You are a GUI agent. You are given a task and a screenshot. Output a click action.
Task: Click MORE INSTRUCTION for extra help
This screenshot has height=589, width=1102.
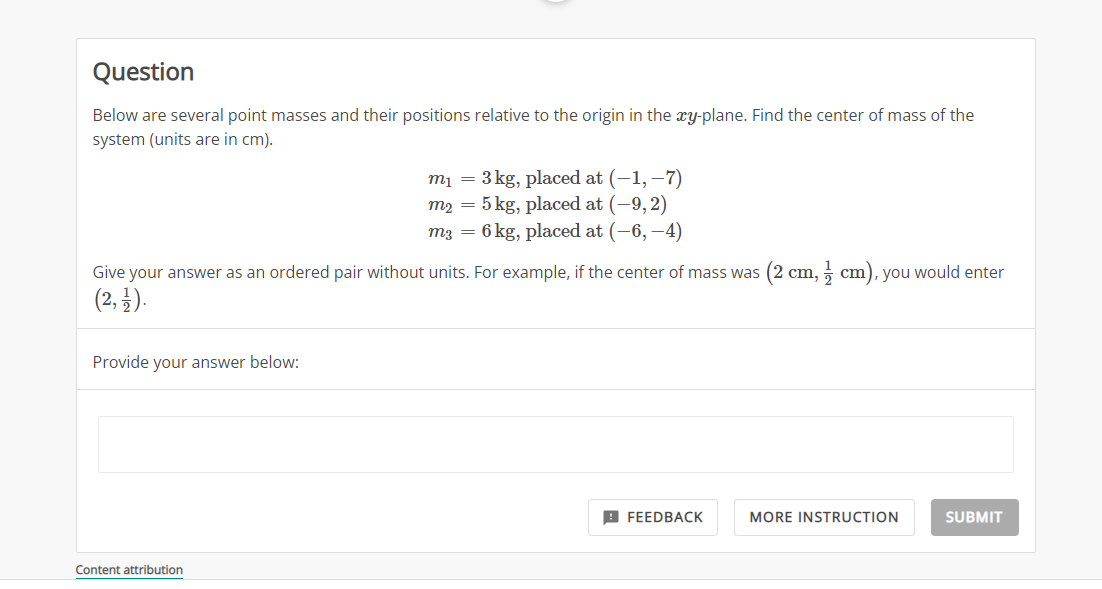pyautogui.click(x=824, y=517)
